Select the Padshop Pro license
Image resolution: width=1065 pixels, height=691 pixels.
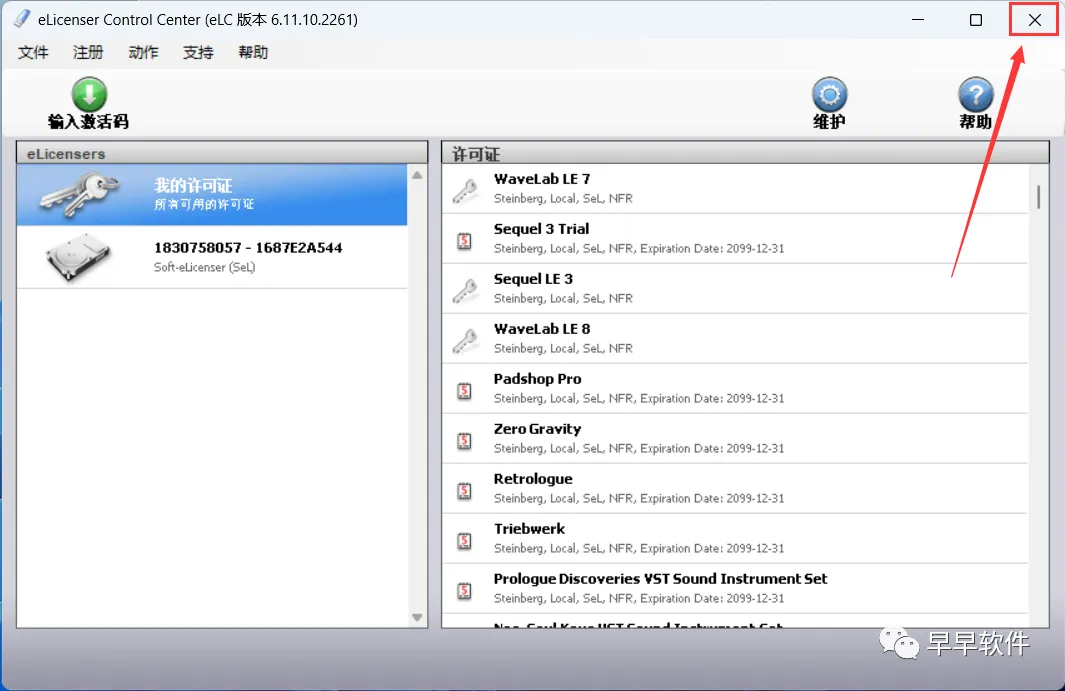(734, 389)
